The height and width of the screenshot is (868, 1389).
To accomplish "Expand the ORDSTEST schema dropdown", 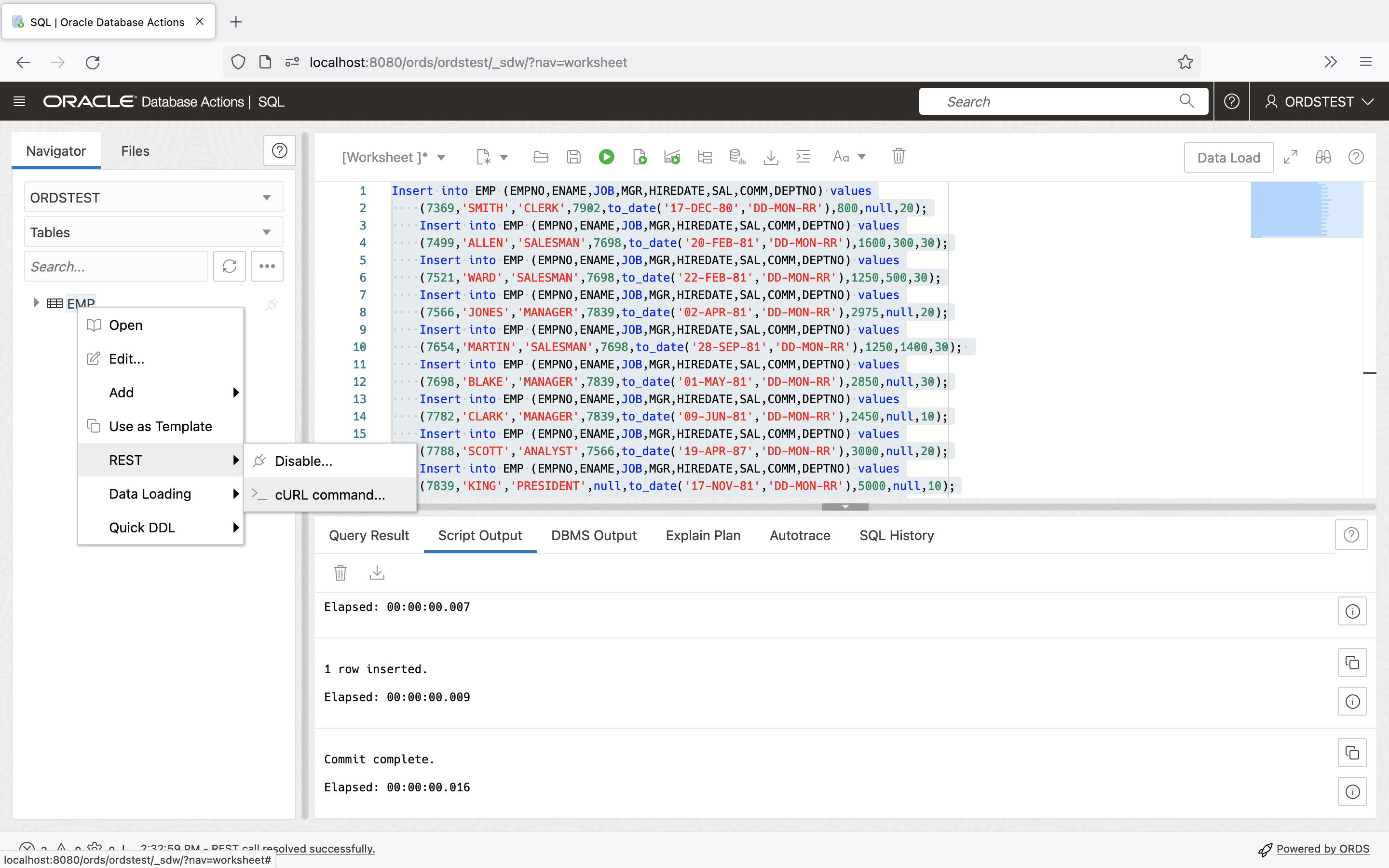I will [x=267, y=197].
